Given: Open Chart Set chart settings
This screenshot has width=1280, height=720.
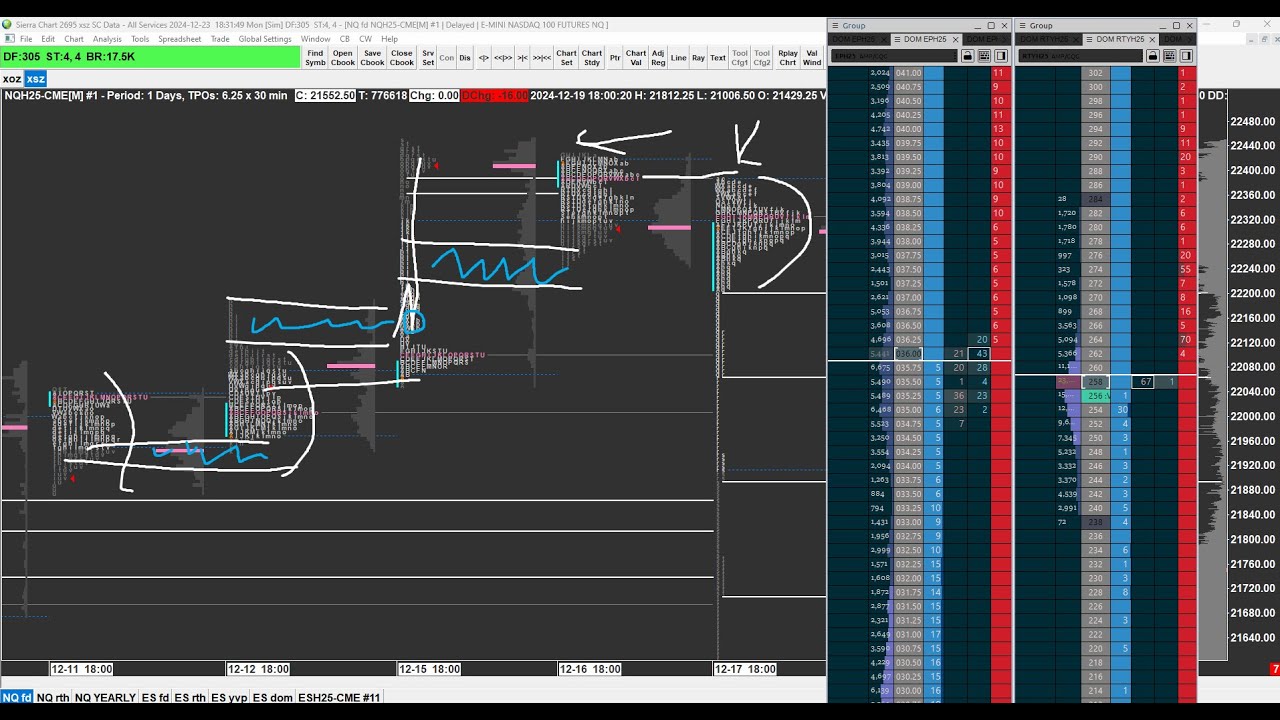Looking at the screenshot, I should click(x=566, y=58).
